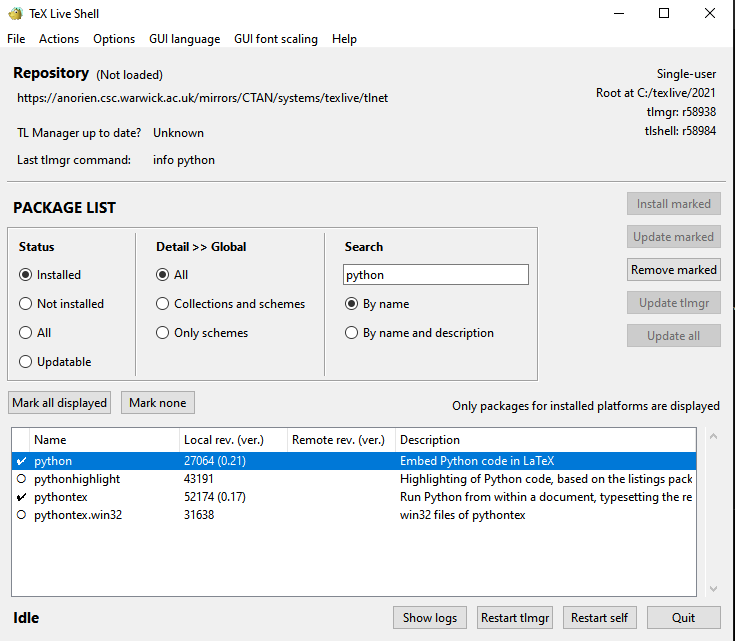Click Remote rev. (ver.) column header
The width and height of the screenshot is (735, 641).
tap(341, 440)
